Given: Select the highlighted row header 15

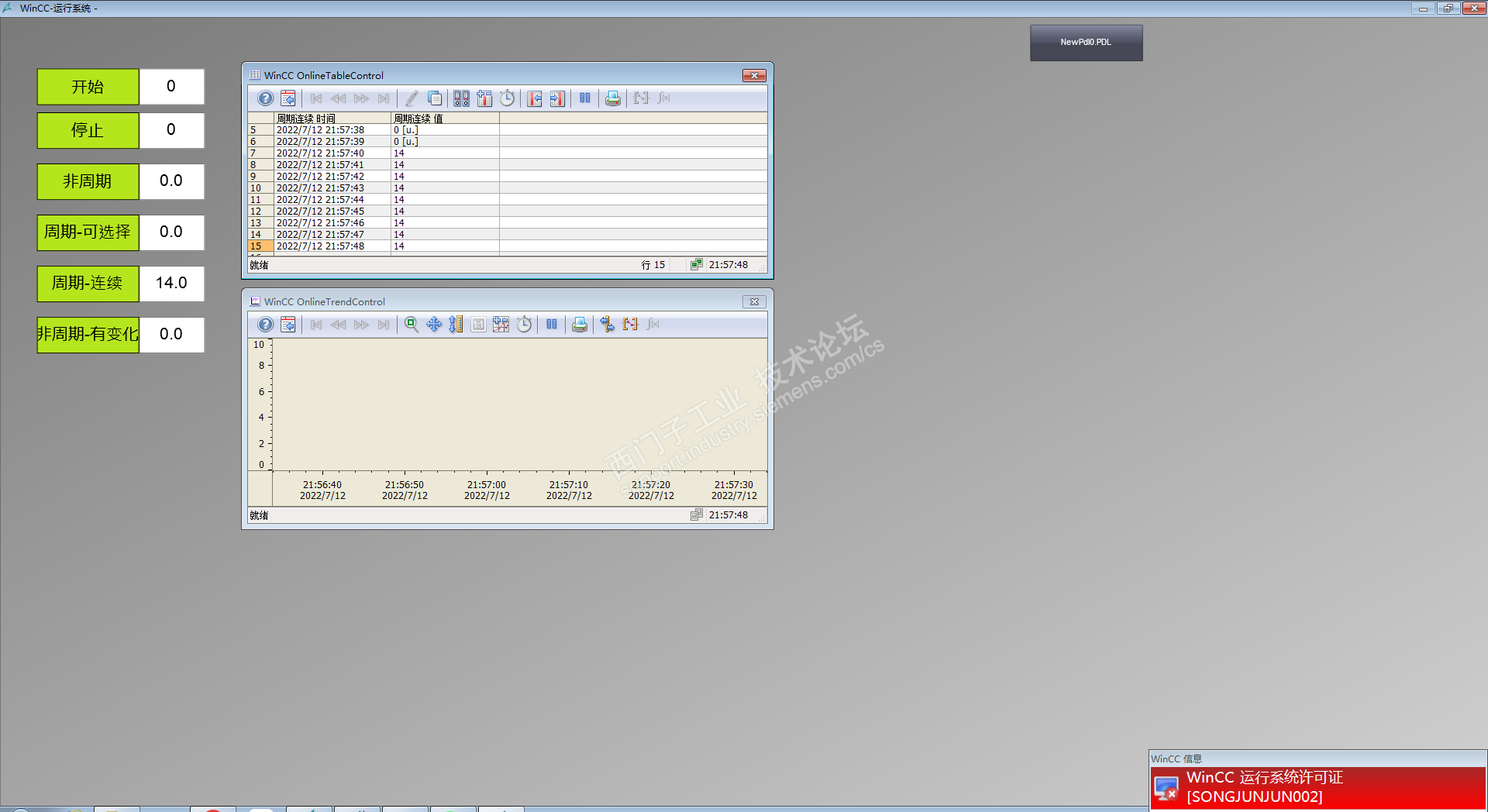Looking at the screenshot, I should coord(260,246).
